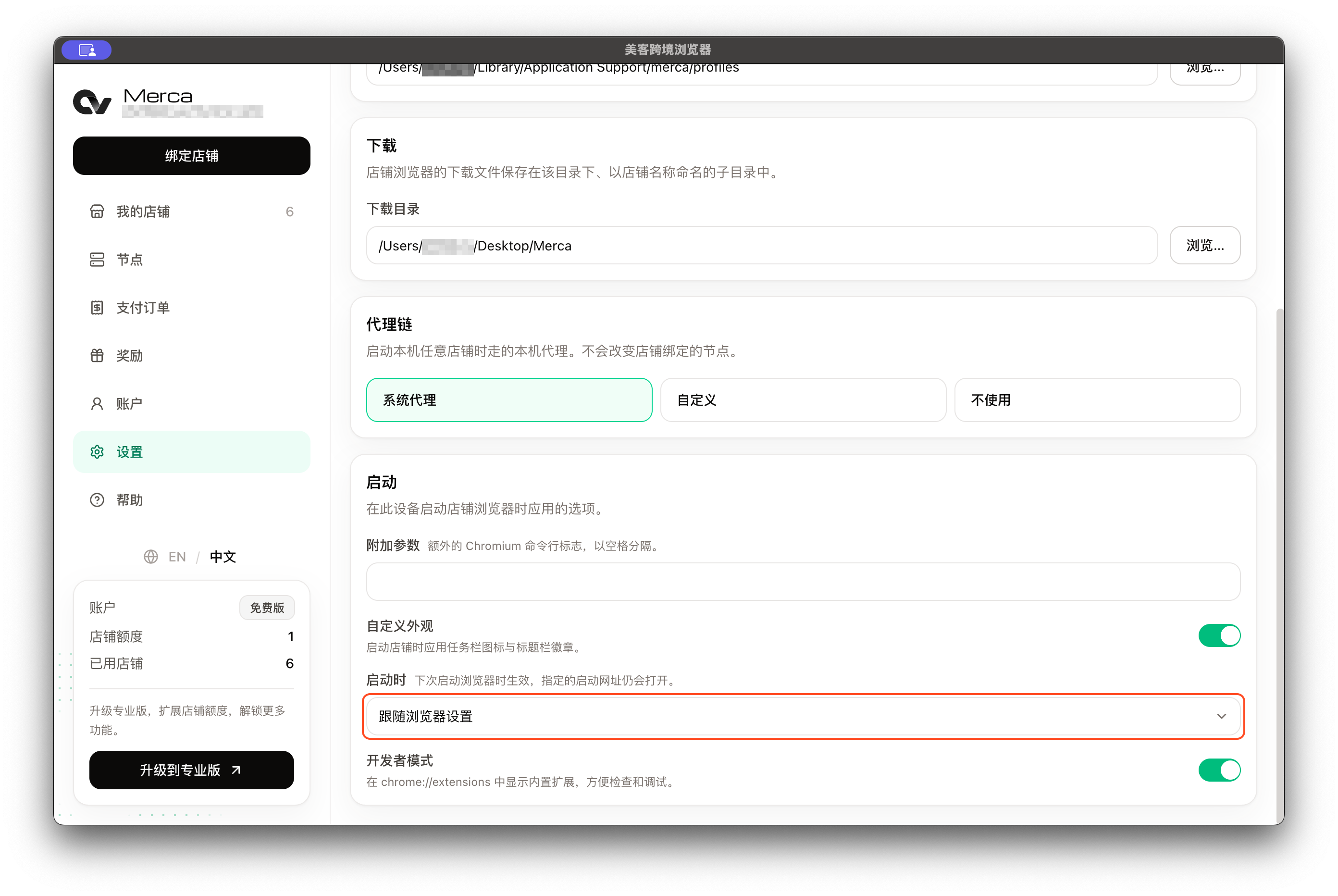Toggle the 自定义外观 switch

point(1219,635)
